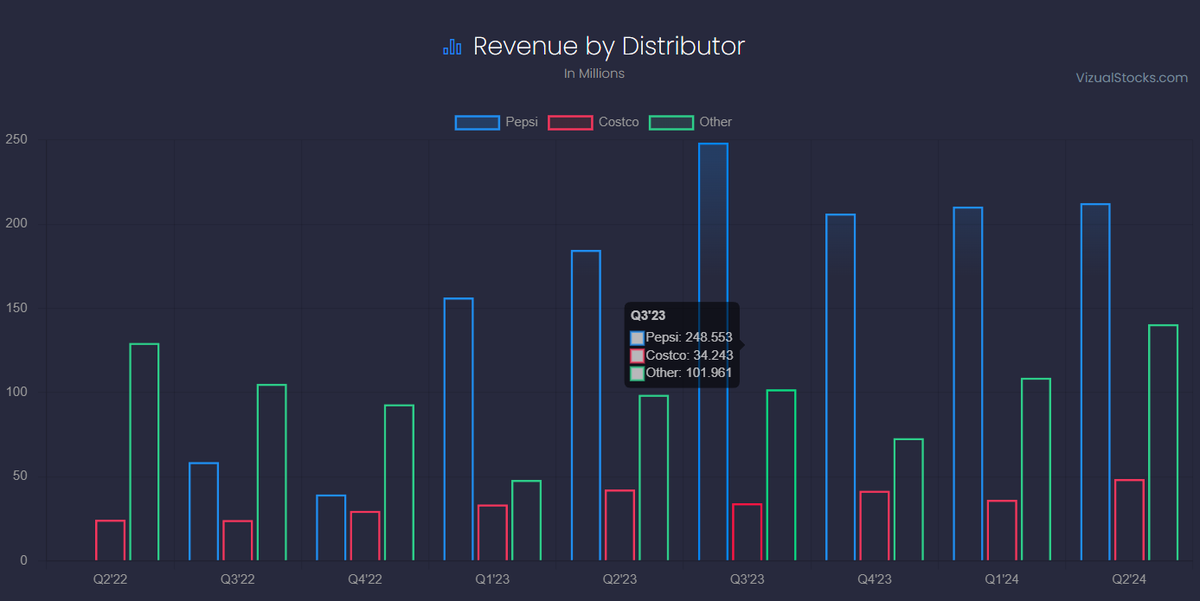Click the 'In Millions' subtitle

pyautogui.click(x=594, y=73)
